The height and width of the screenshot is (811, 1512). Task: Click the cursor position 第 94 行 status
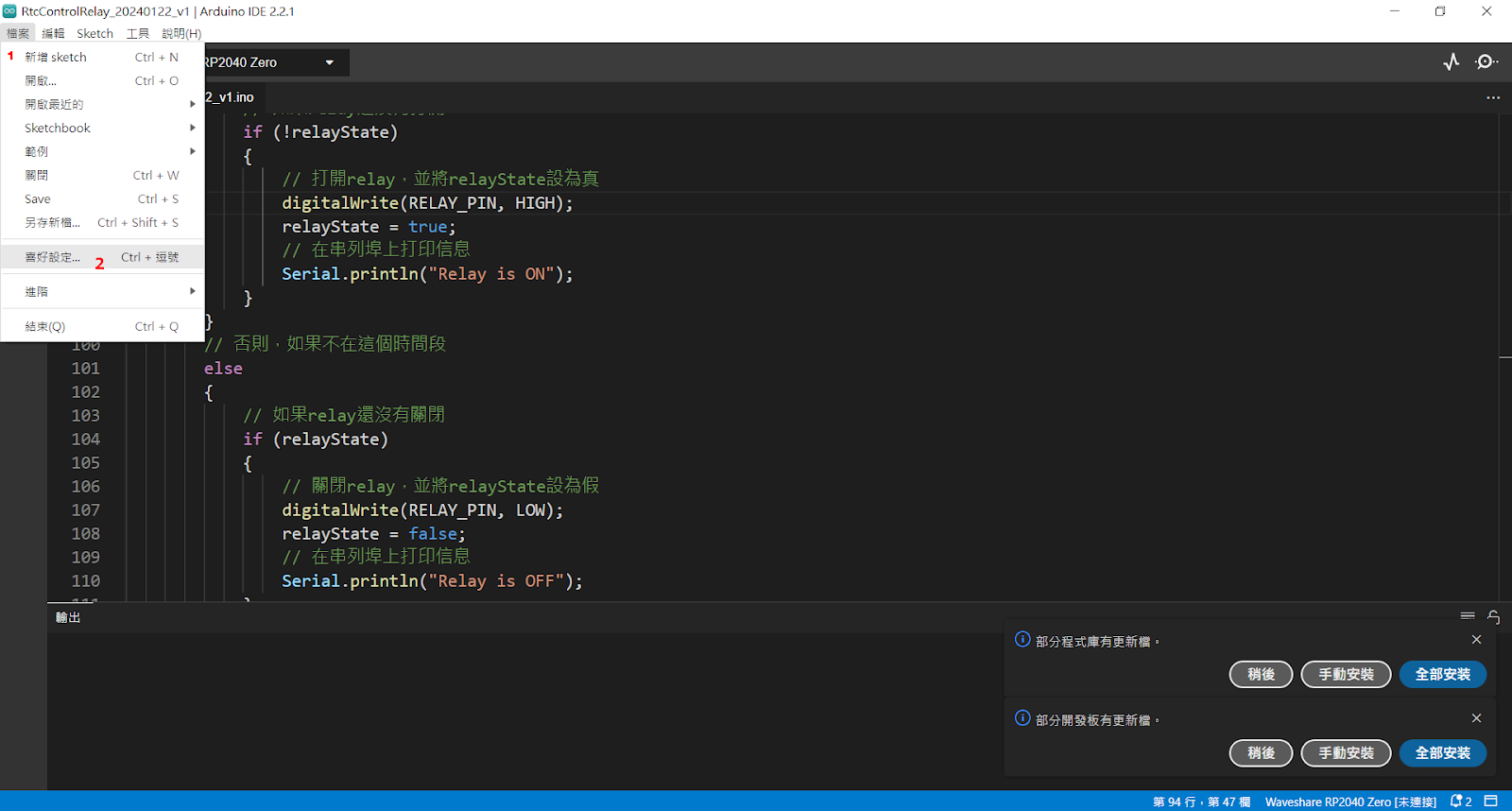pos(1201,802)
